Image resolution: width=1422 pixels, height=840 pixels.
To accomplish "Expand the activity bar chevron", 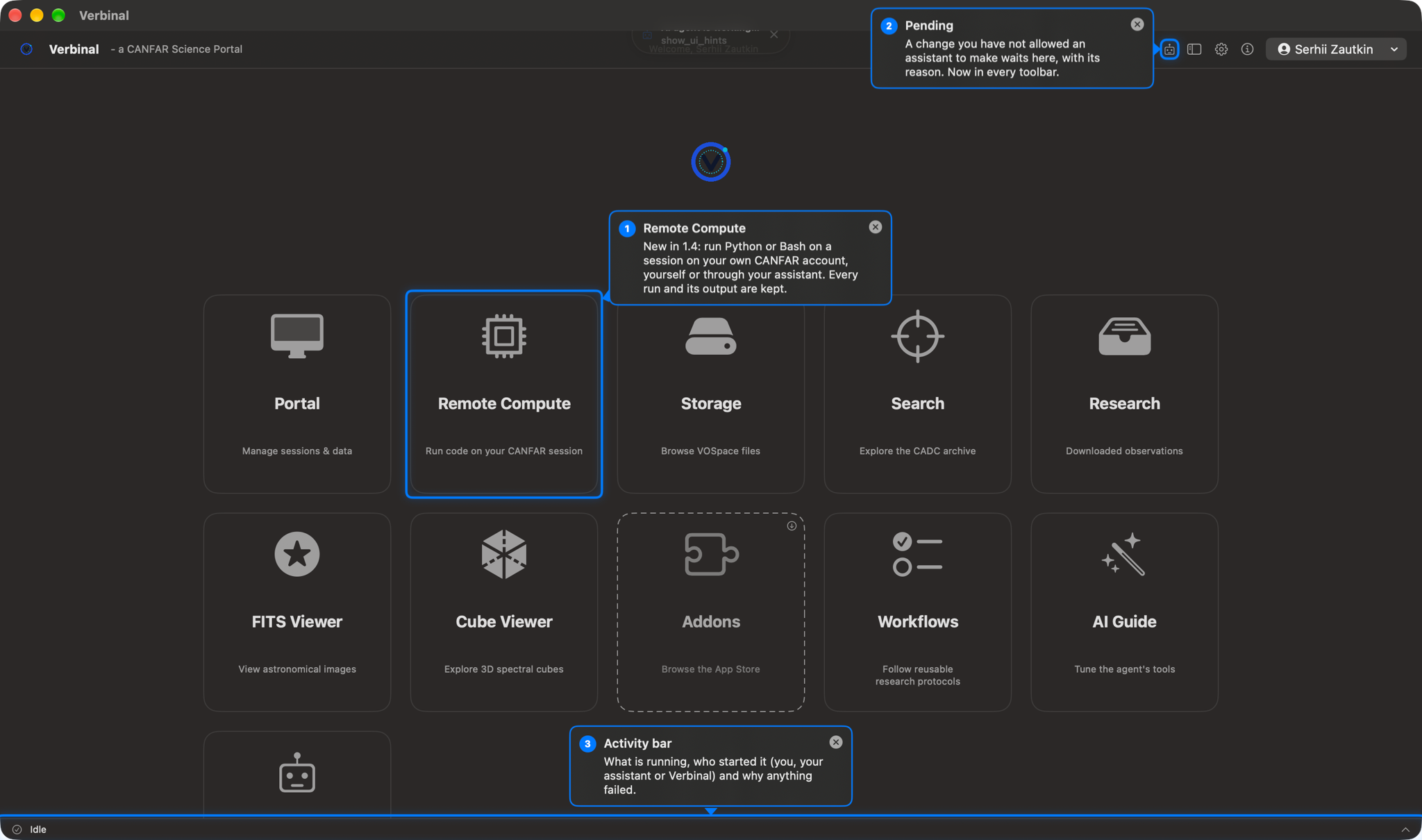I will (1405, 830).
